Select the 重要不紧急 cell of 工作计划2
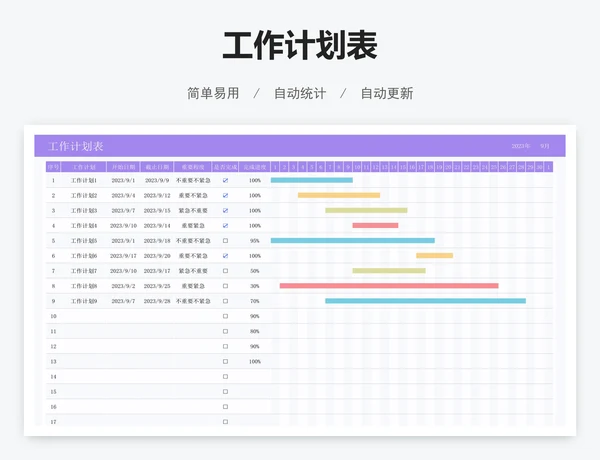The width and height of the screenshot is (600, 460). coord(193,196)
